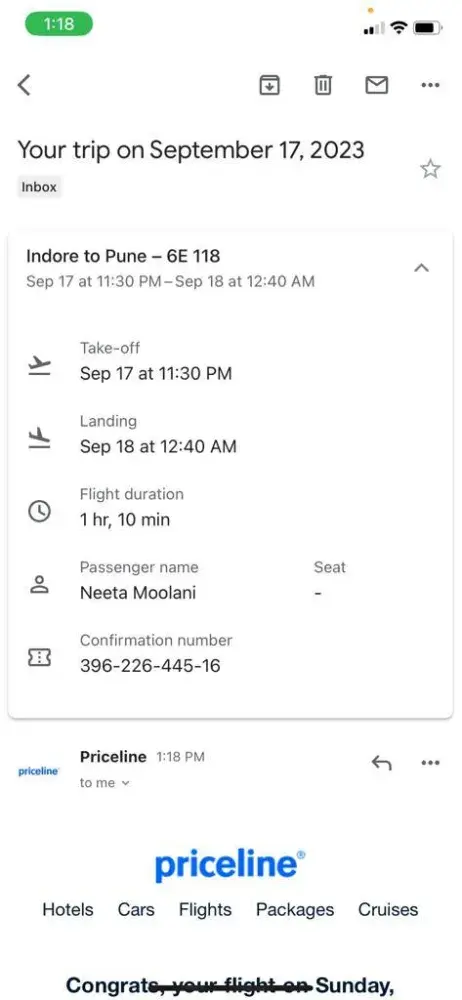Open the top more options menu
462x1000 pixels.
coord(431,85)
